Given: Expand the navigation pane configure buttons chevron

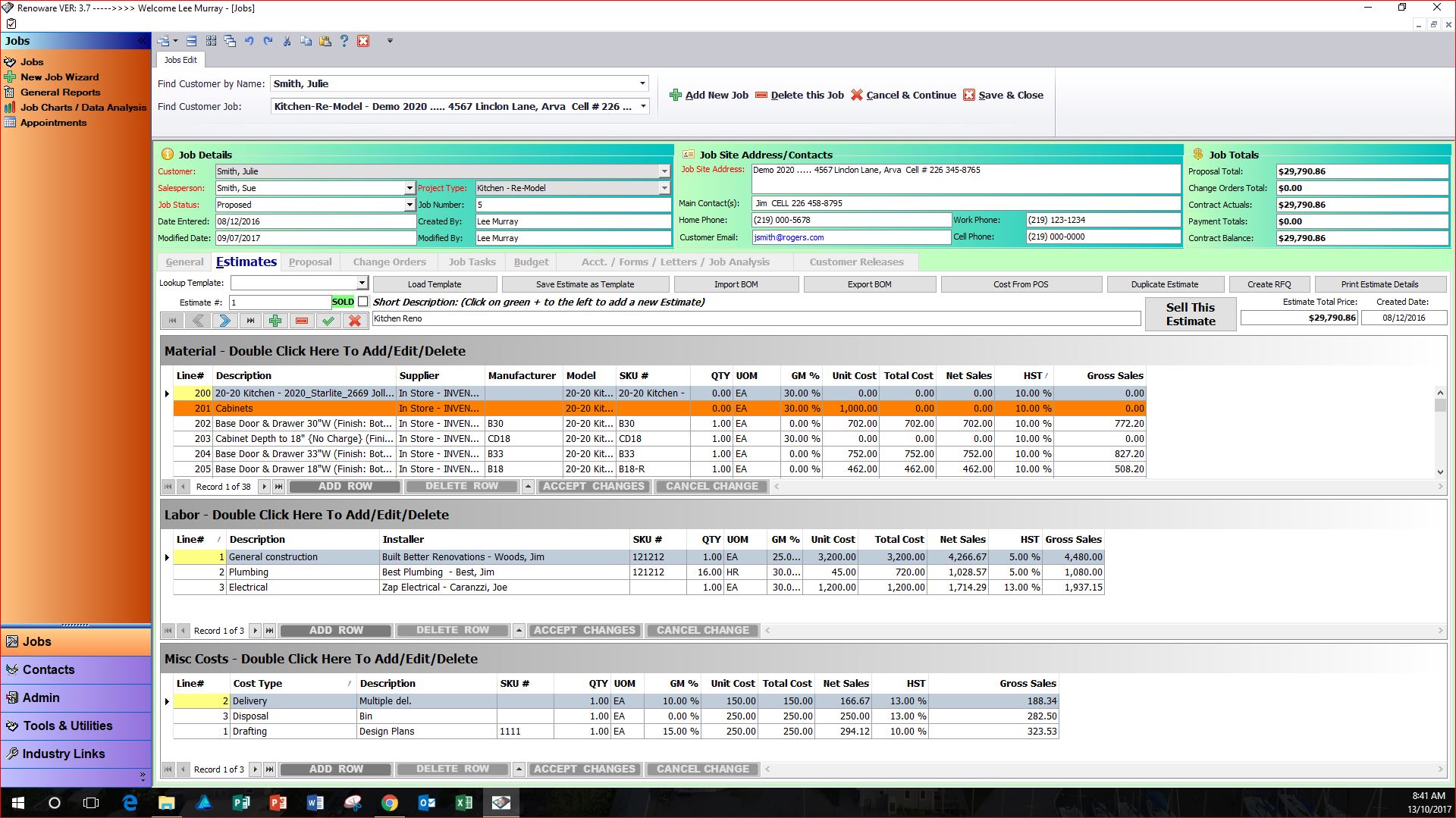Looking at the screenshot, I should tap(143, 777).
